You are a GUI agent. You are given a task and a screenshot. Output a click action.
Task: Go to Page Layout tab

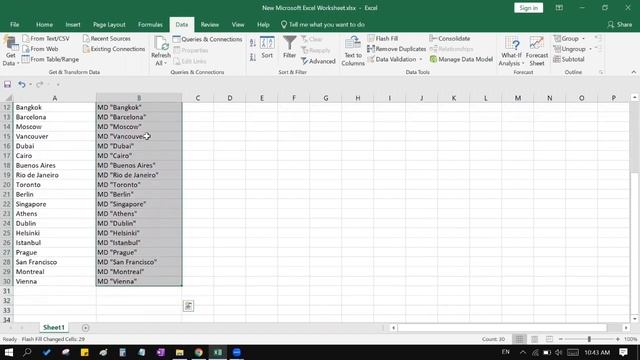click(x=109, y=24)
